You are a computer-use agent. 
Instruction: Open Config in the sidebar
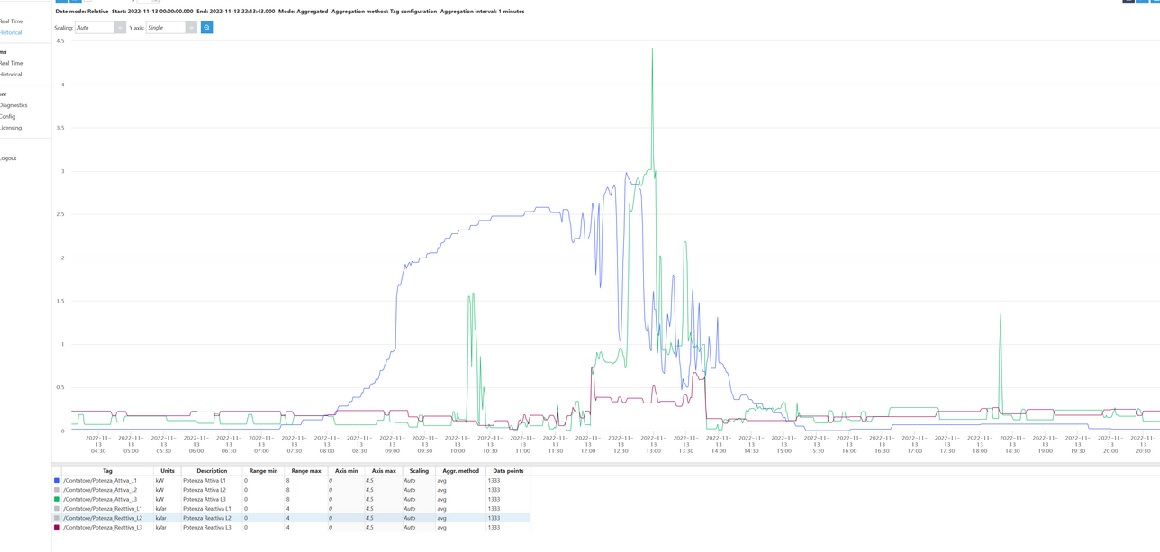8,116
